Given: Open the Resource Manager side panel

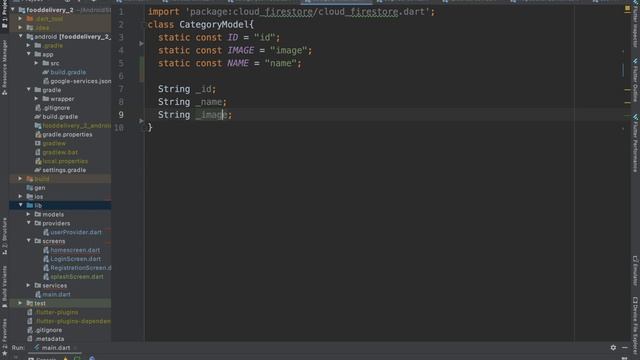Looking at the screenshot, I should pyautogui.click(x=4, y=67).
